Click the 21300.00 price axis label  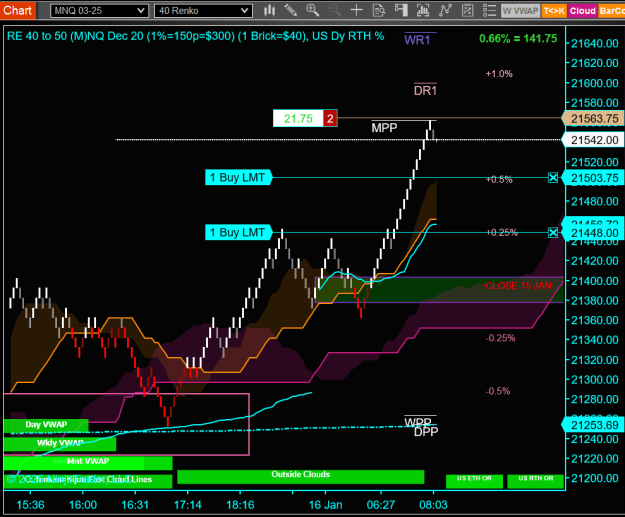595,379
